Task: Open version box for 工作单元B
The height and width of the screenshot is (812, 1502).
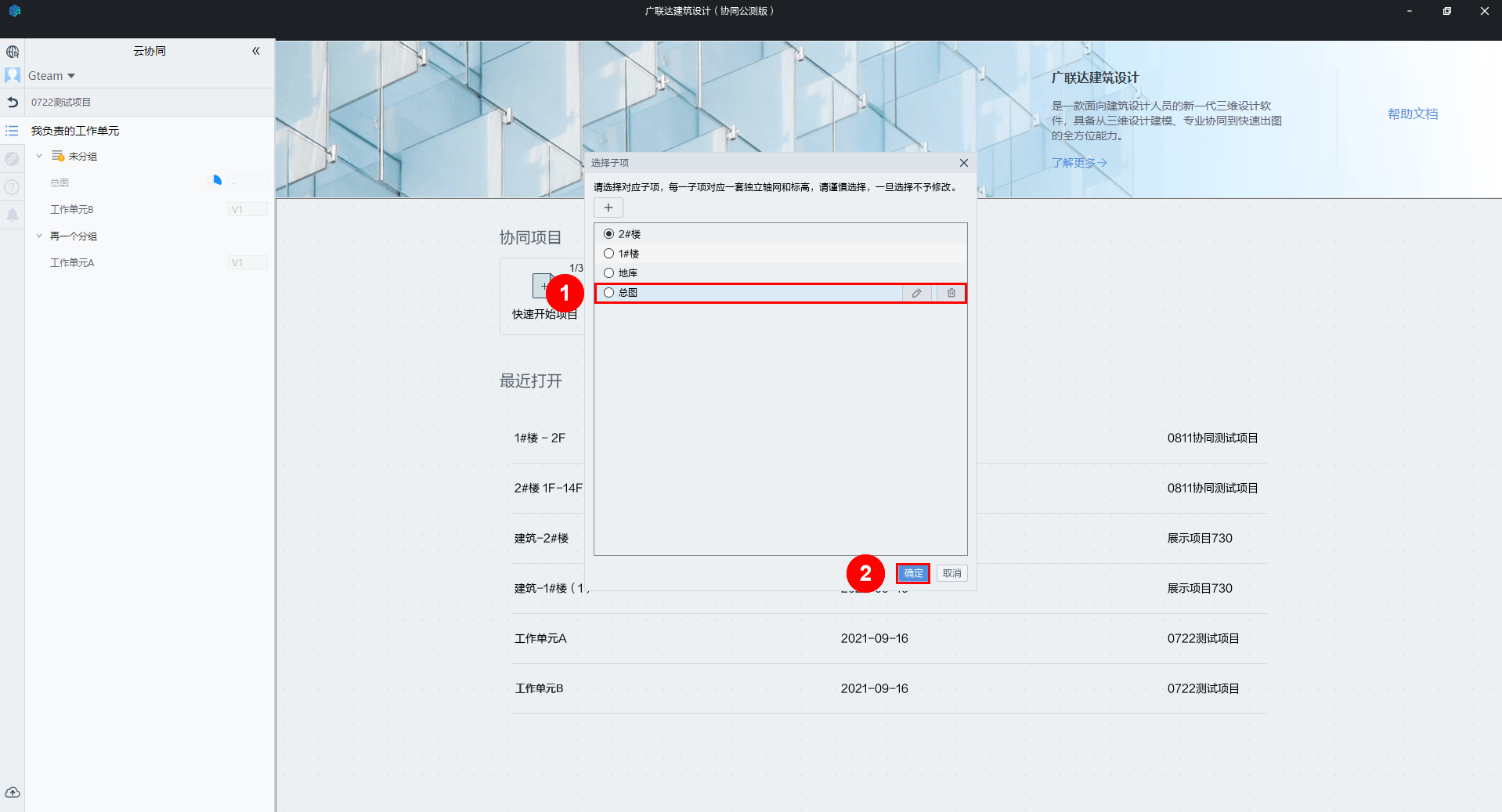Action: pos(248,209)
